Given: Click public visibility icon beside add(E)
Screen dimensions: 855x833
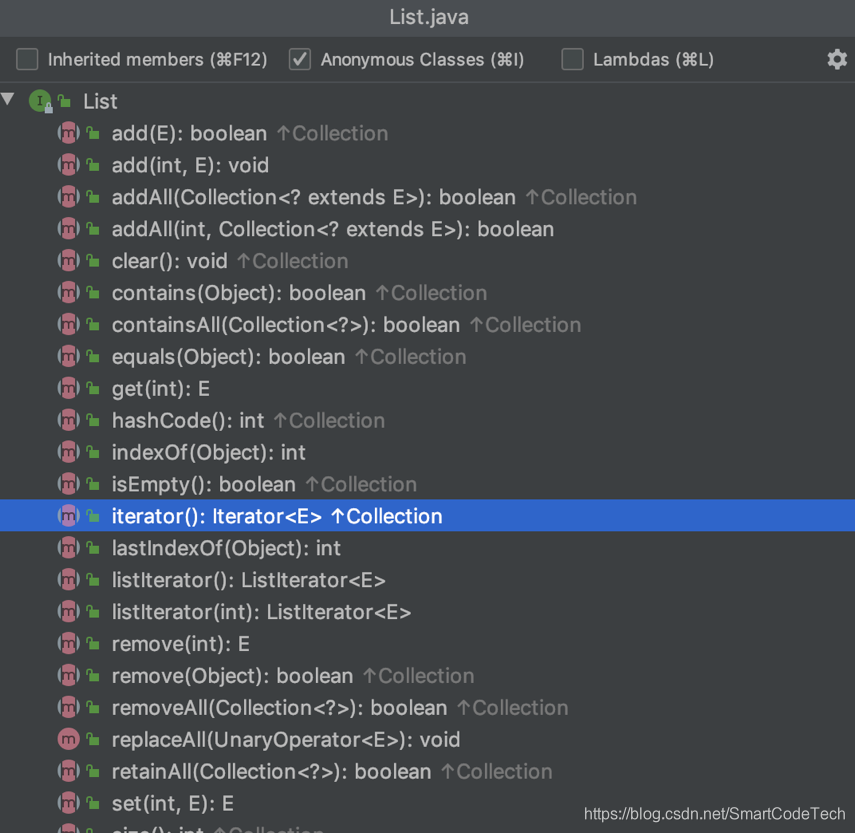Looking at the screenshot, I should (x=93, y=133).
